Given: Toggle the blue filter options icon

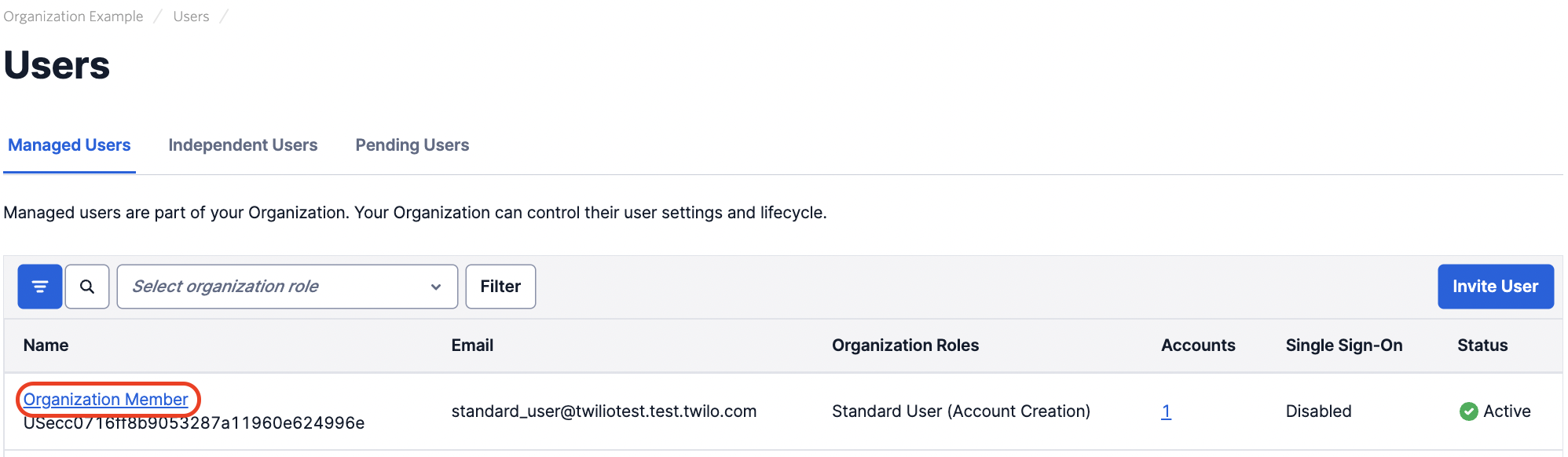Looking at the screenshot, I should [x=40, y=287].
